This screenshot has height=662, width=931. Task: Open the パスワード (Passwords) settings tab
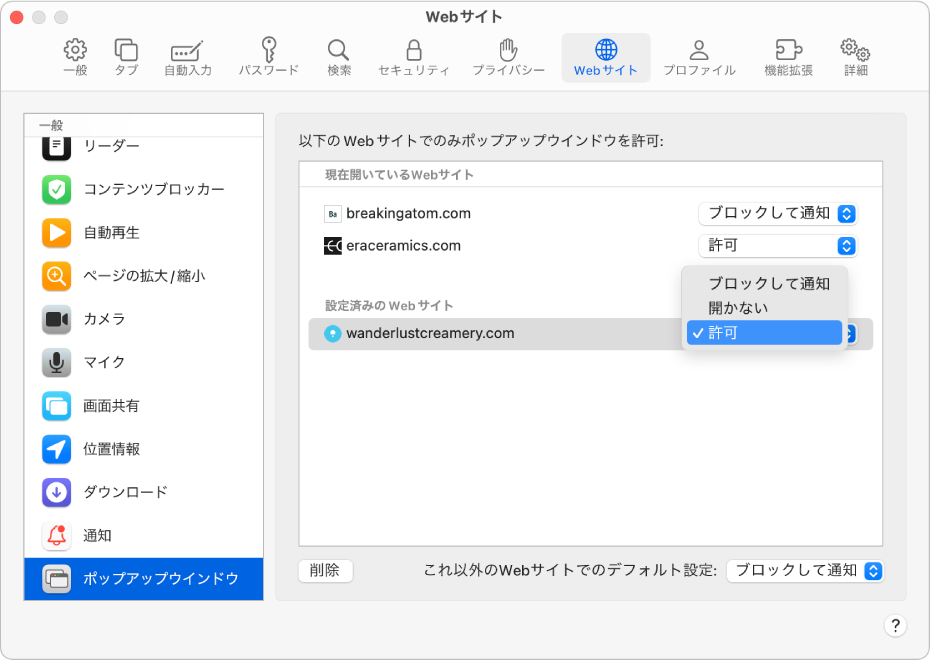[x=268, y=57]
